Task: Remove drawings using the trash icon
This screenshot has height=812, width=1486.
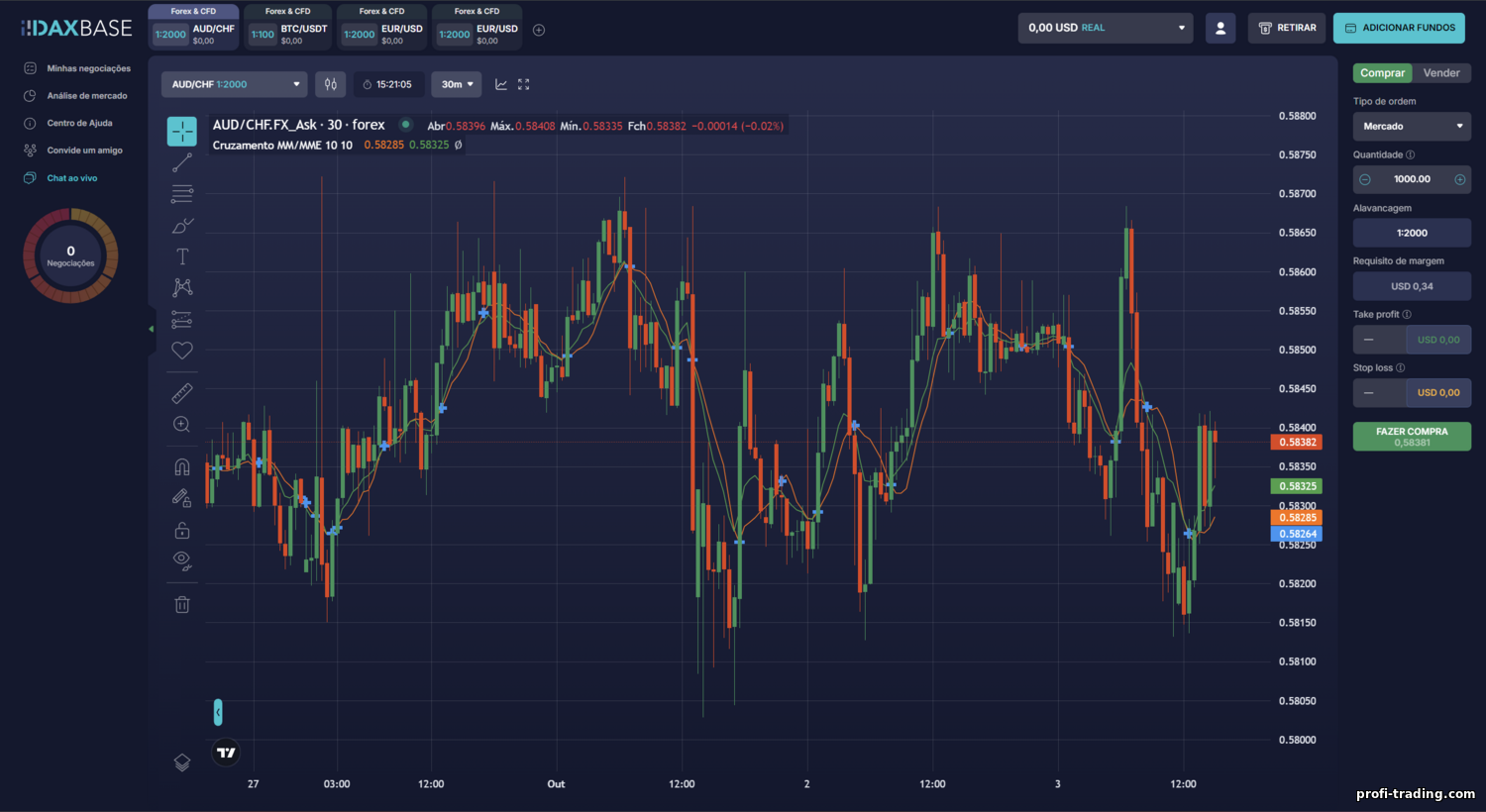Action: point(182,604)
